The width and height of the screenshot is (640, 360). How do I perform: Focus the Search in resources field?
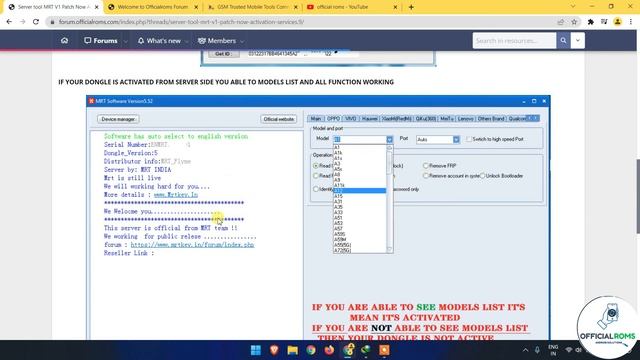click(x=514, y=40)
